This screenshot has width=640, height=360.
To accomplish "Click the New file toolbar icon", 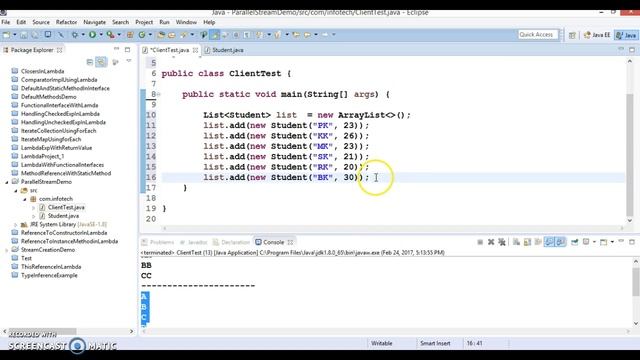I will click(7, 35).
